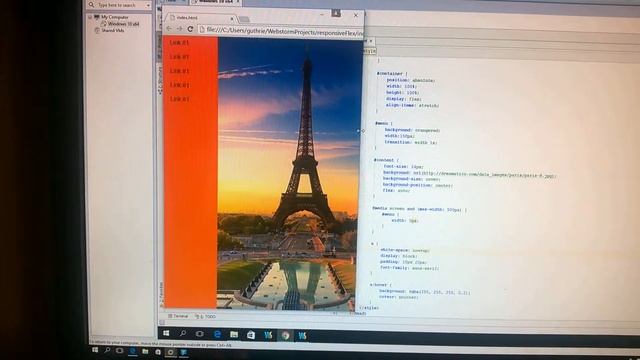Viewport: 640px width, 360px height.
Task: Open Task View on guest taskbar
Action: (200, 334)
